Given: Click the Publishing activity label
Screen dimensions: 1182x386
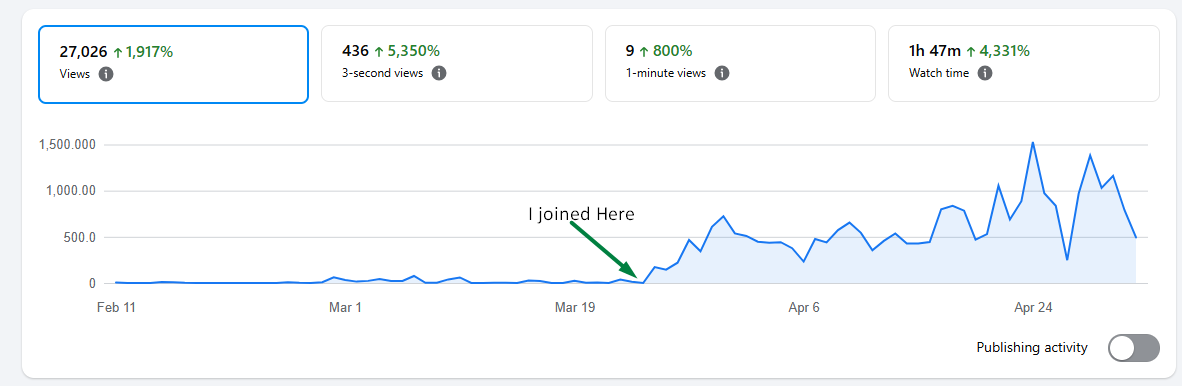Looking at the screenshot, I should [1032, 348].
